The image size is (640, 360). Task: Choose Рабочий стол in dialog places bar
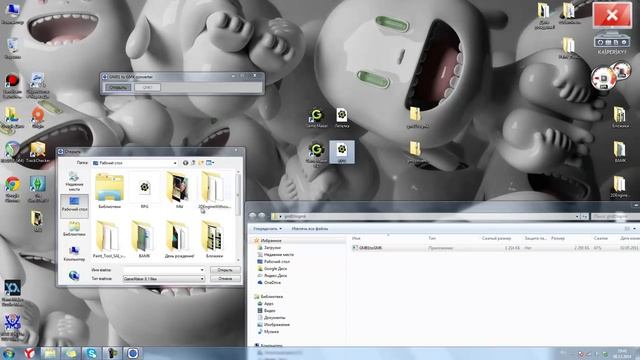(74, 205)
